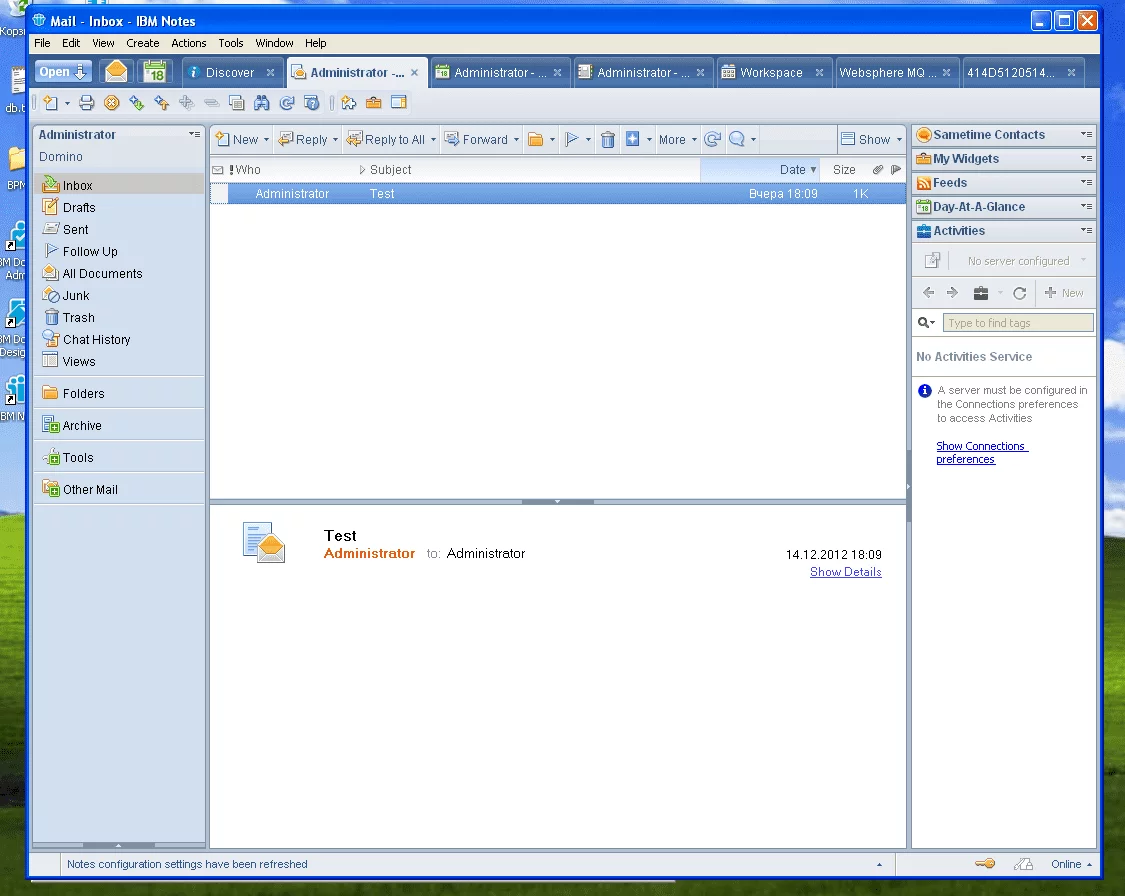Click the refresh icon in Activities panel
Screen dimensions: 1125x896
point(1019,293)
